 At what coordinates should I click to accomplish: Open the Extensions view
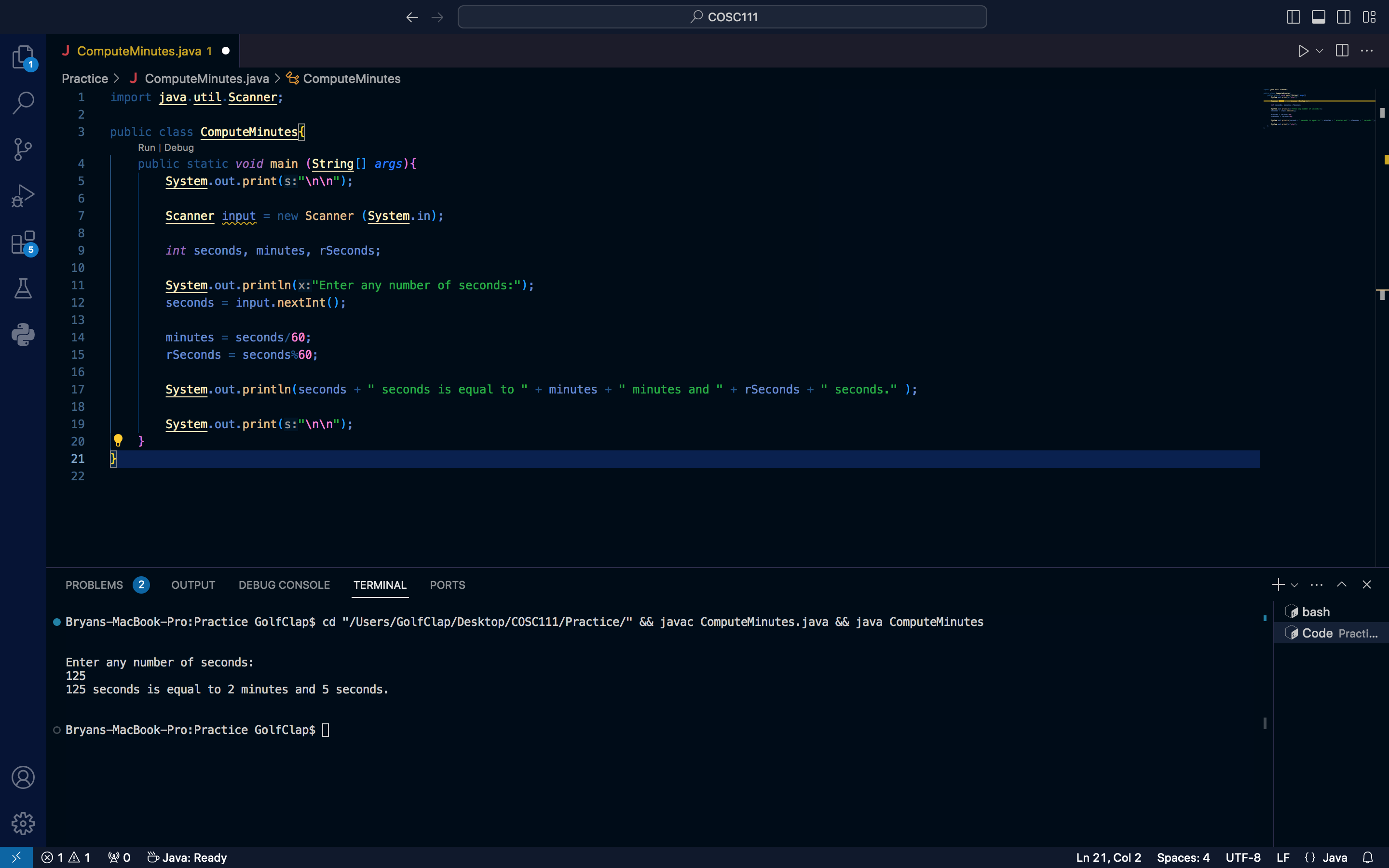(23, 242)
